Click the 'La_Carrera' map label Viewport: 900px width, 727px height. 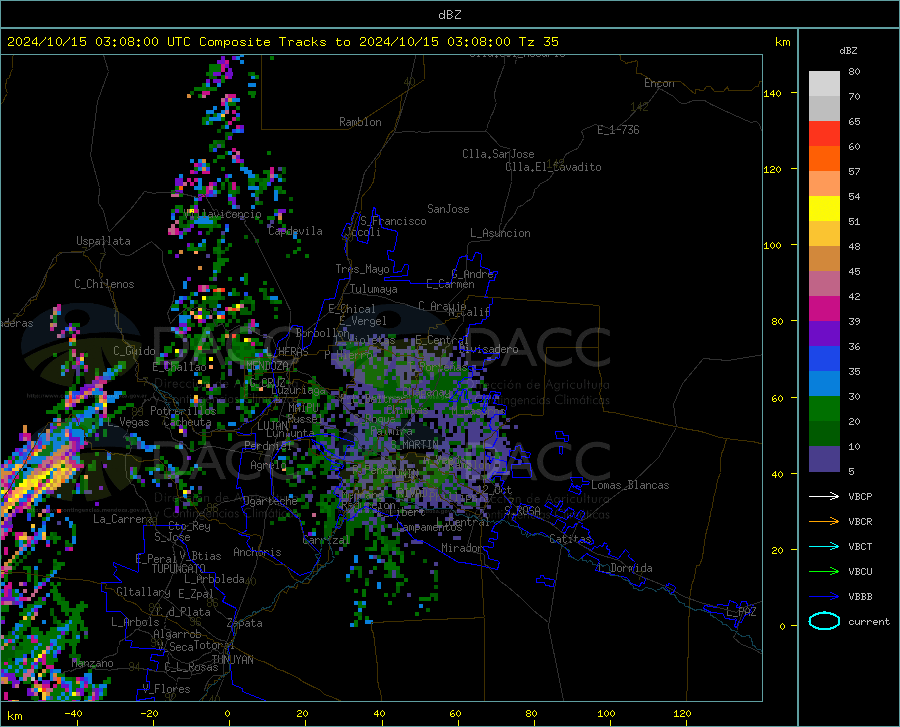pyautogui.click(x=123, y=519)
